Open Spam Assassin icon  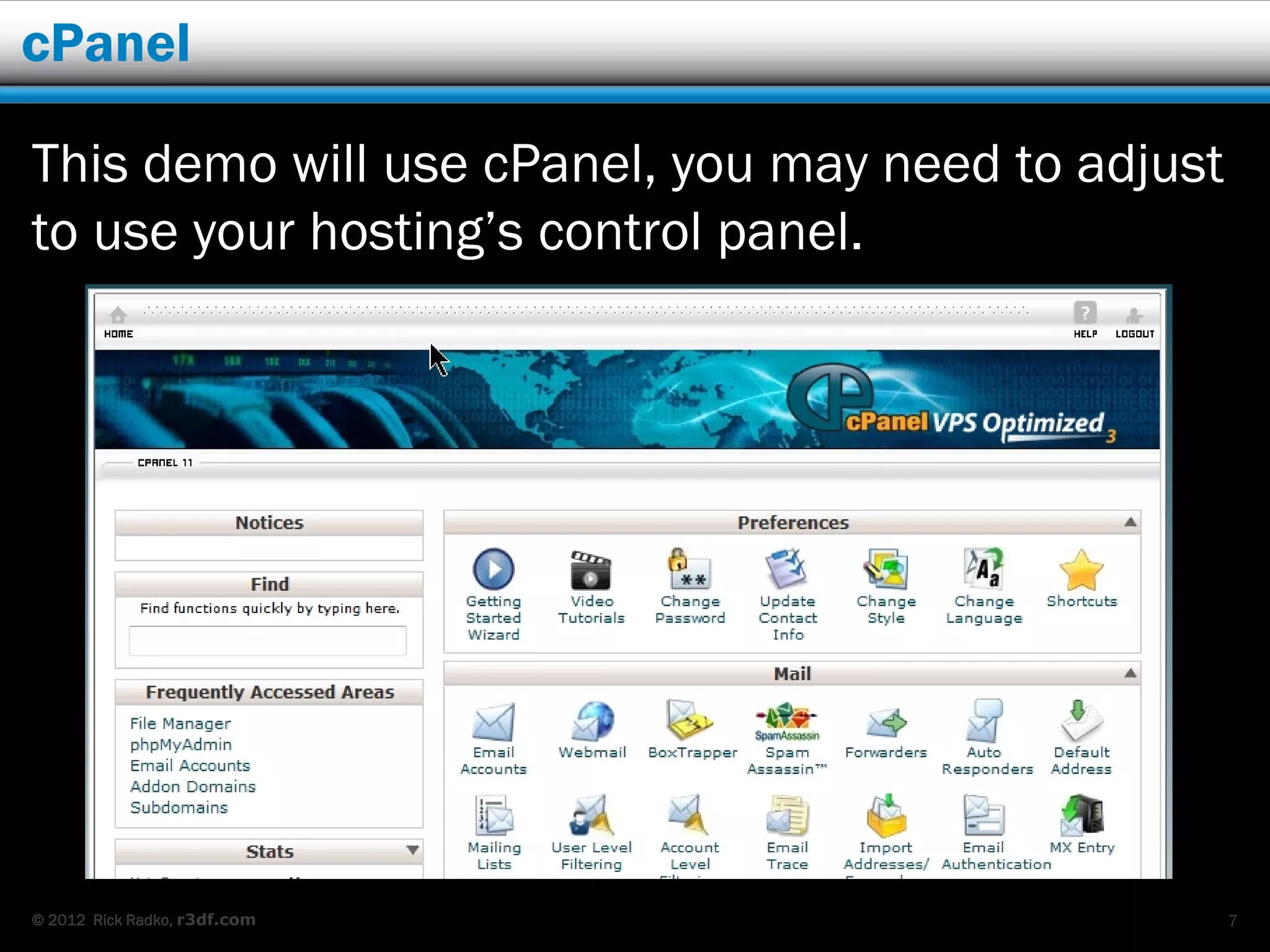(788, 721)
